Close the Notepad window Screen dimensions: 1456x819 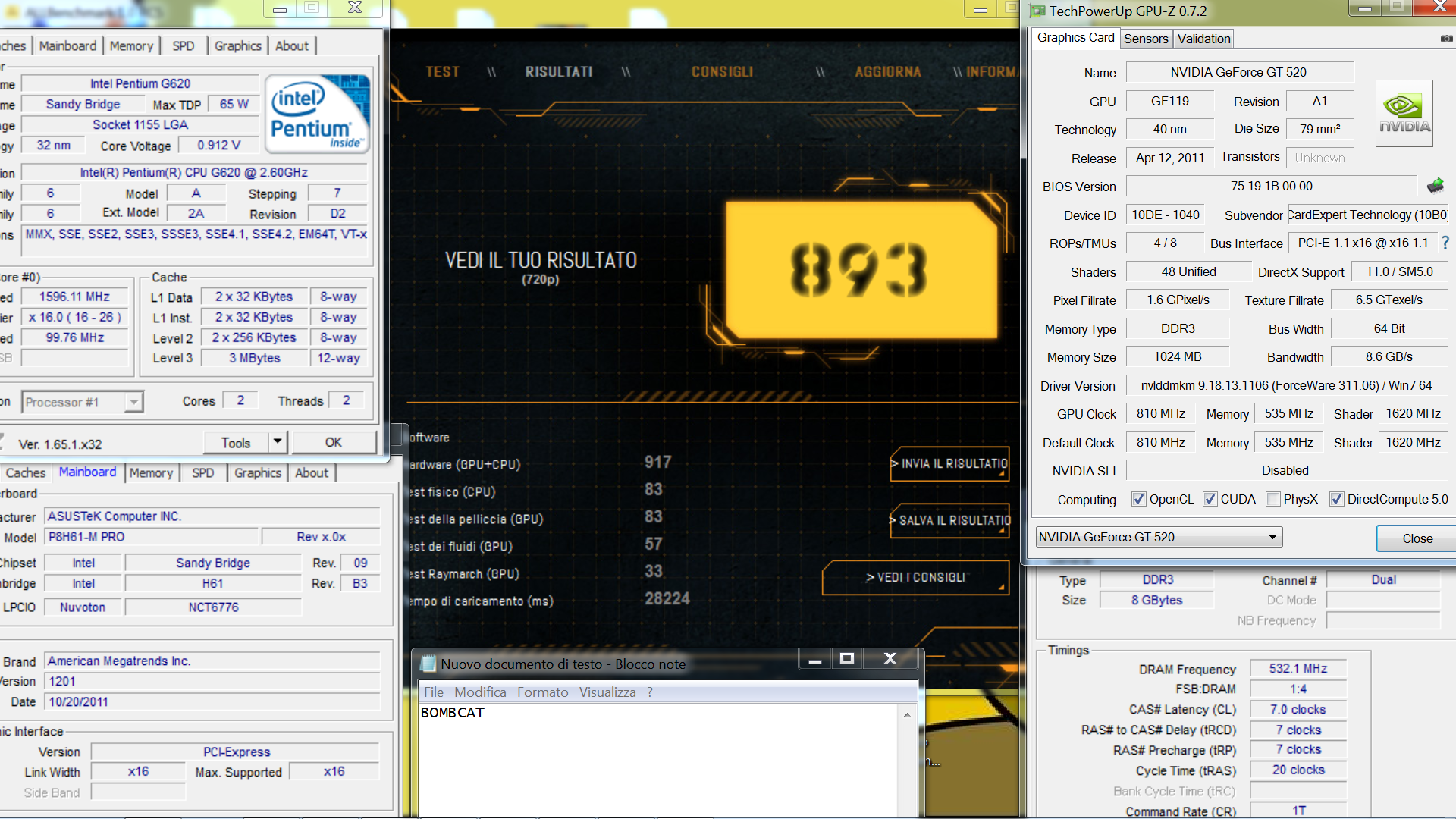click(x=890, y=658)
